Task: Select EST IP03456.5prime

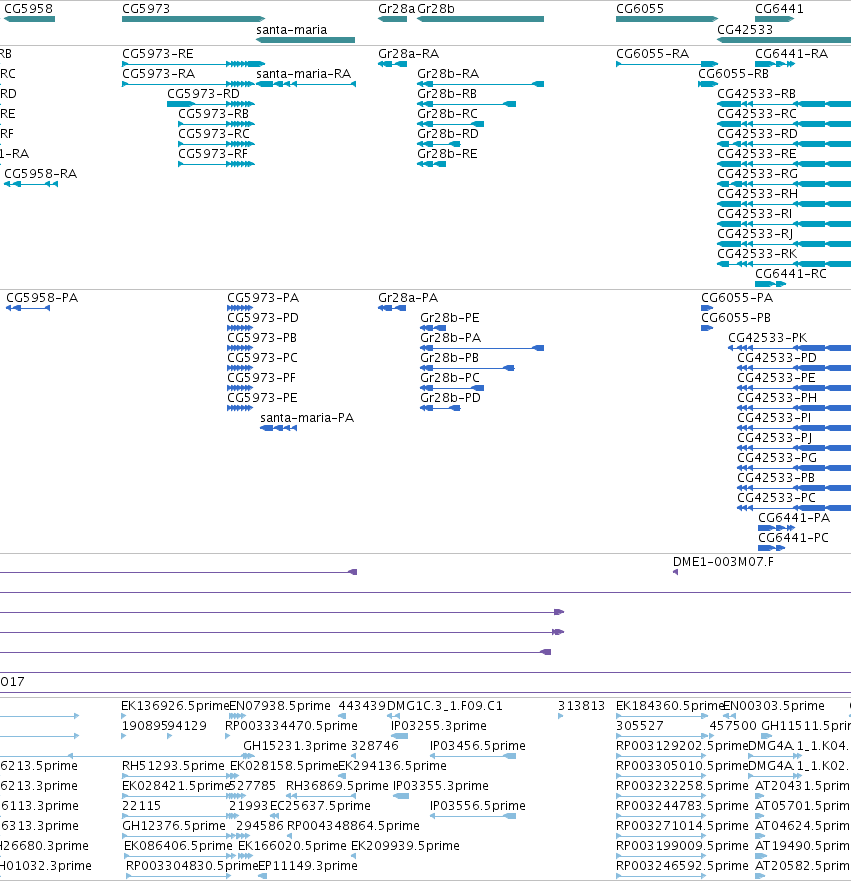Action: coord(477,746)
